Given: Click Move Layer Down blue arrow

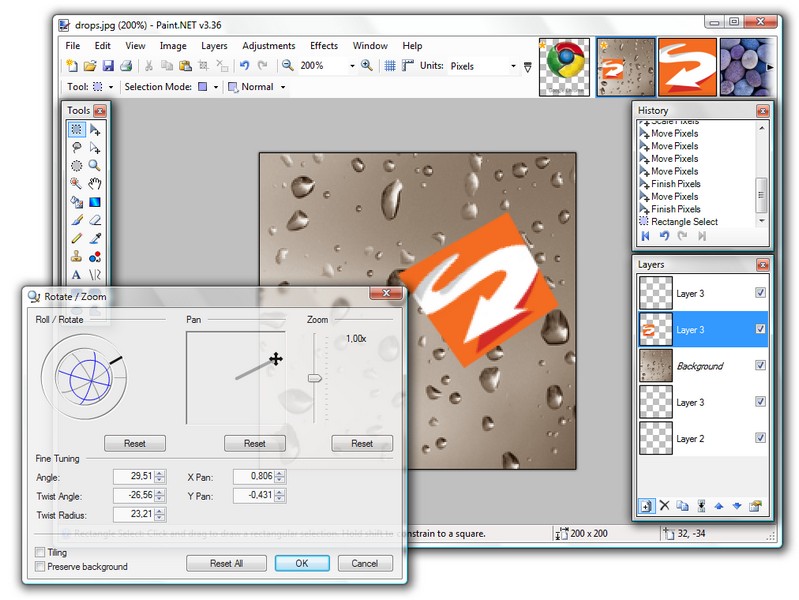Looking at the screenshot, I should (x=737, y=506).
